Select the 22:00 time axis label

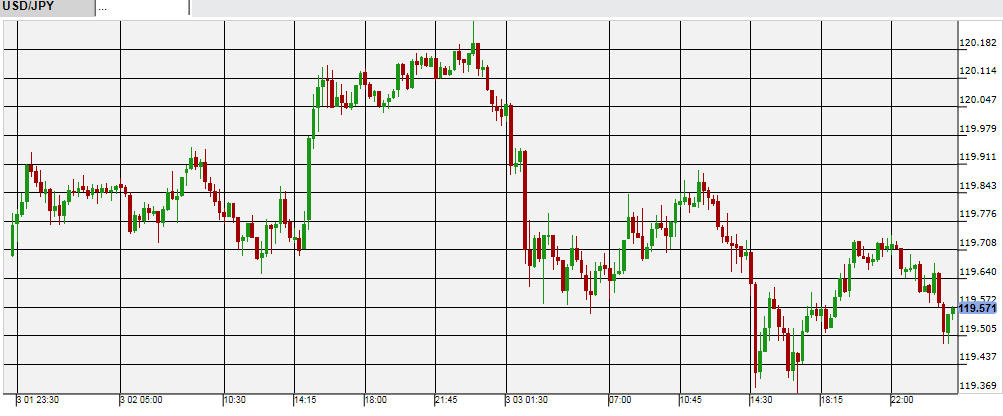point(902,400)
